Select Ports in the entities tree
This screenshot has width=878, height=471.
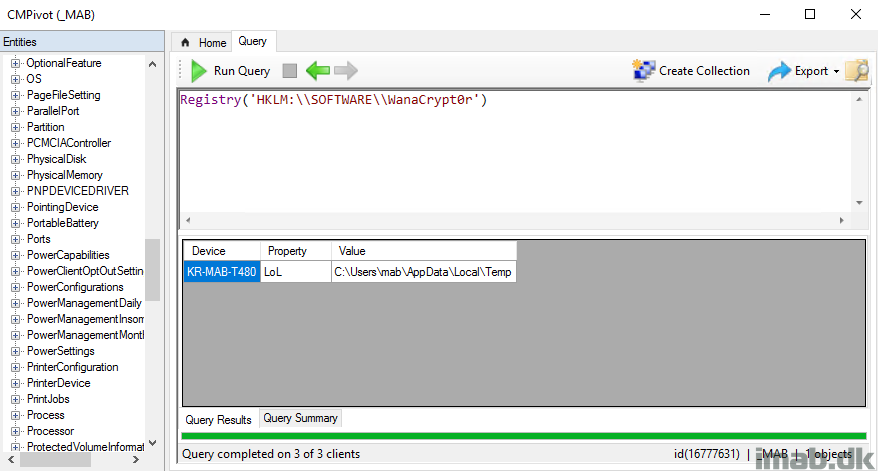[39, 239]
